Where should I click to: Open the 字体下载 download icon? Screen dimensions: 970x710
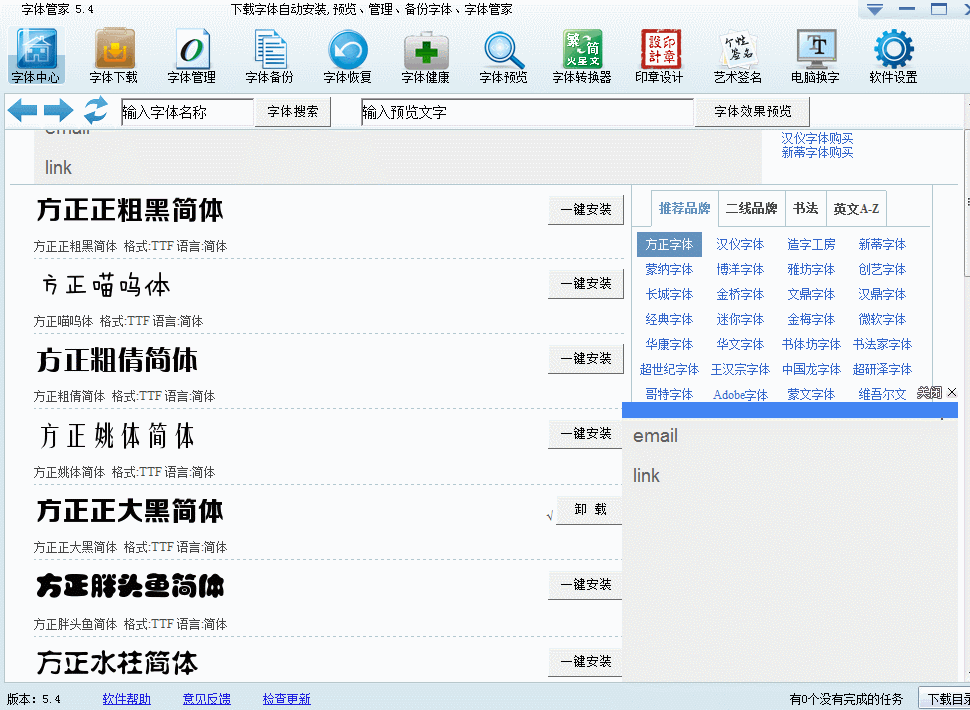pyautogui.click(x=114, y=55)
